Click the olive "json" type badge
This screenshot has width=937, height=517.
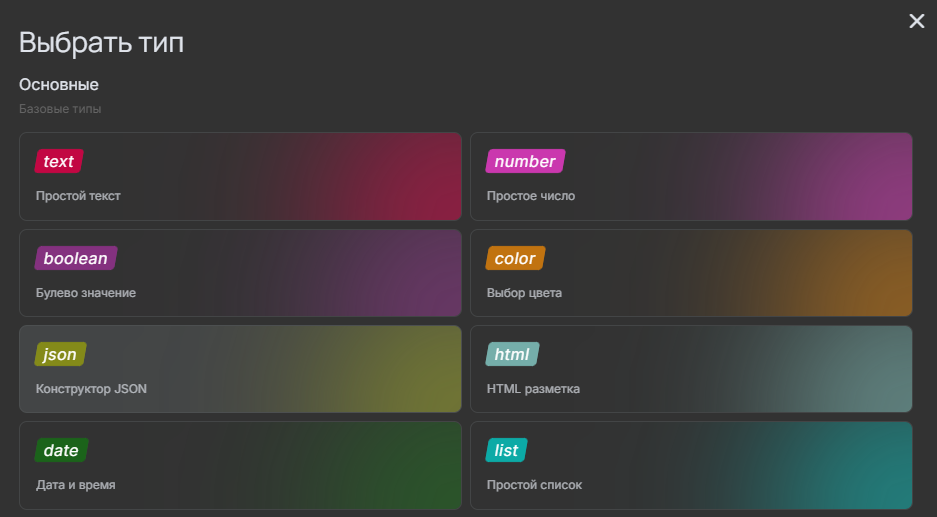coord(60,355)
